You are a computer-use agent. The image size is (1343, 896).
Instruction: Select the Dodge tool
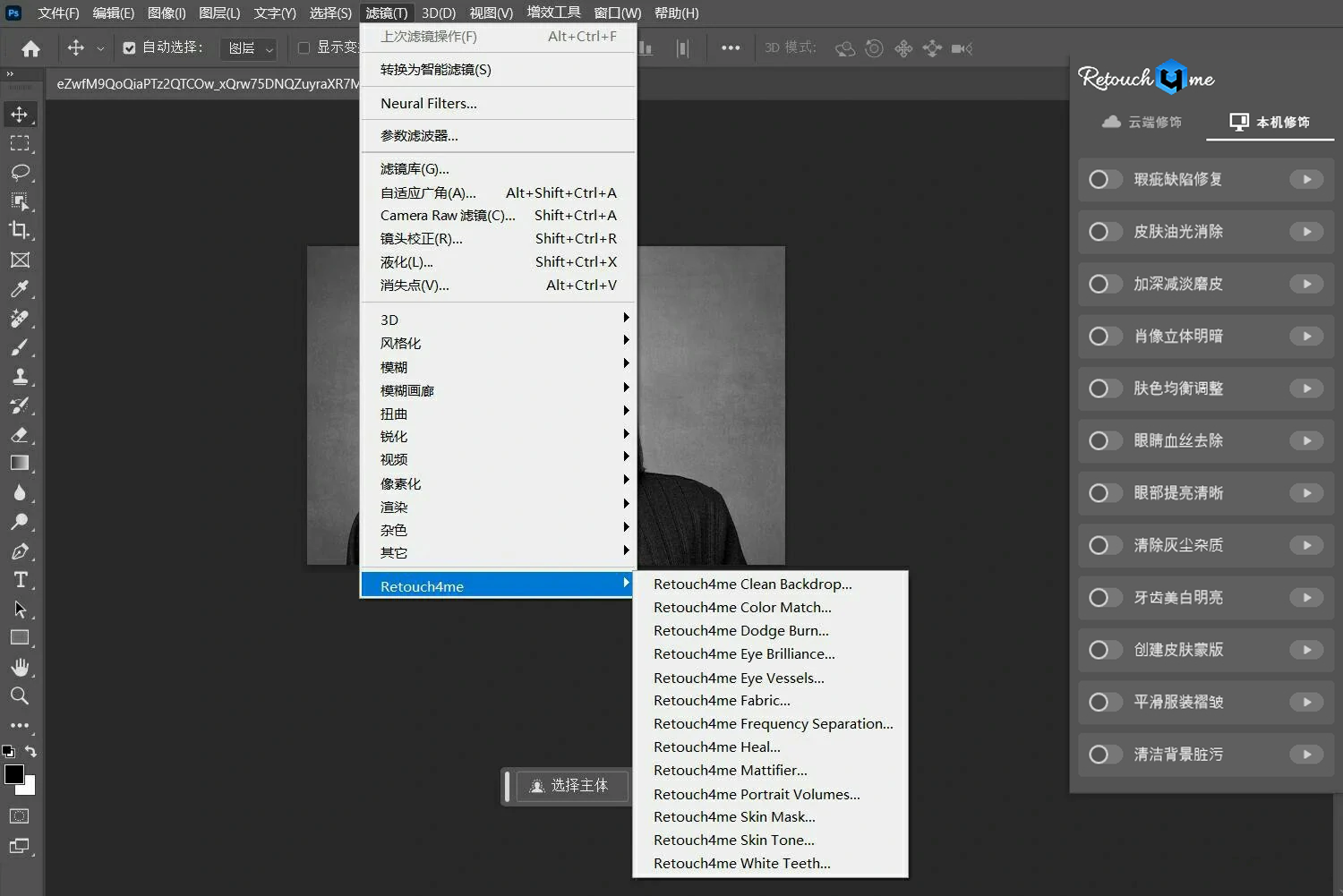pyautogui.click(x=20, y=521)
